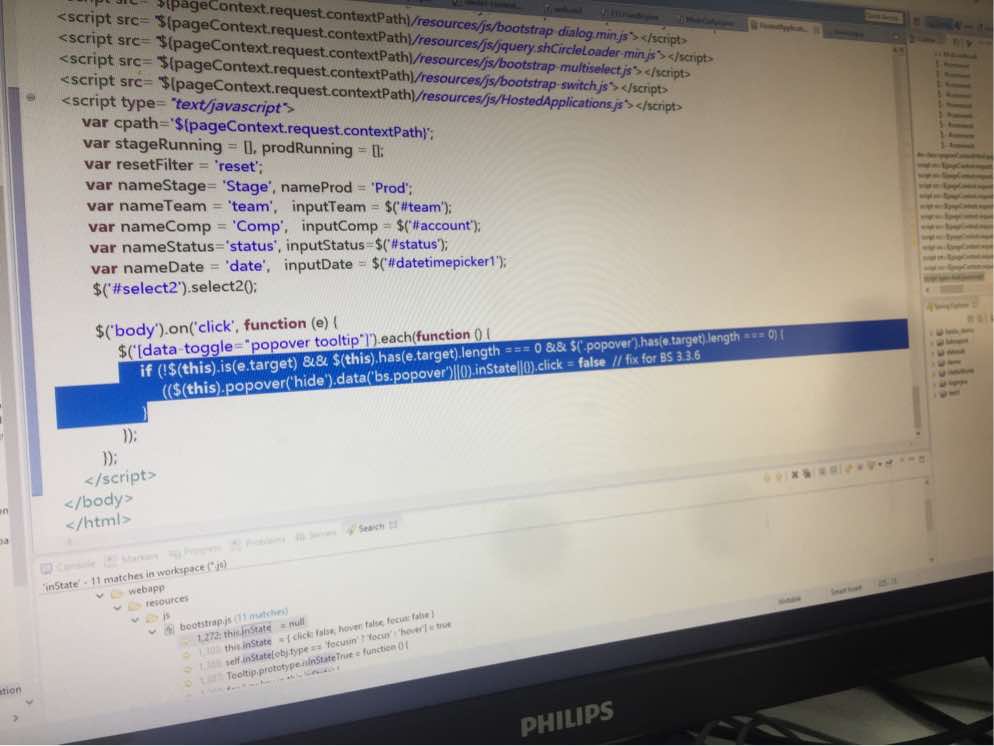Click the bootstrap-multiselect.js script src line
The image size is (994, 746).
374,55
